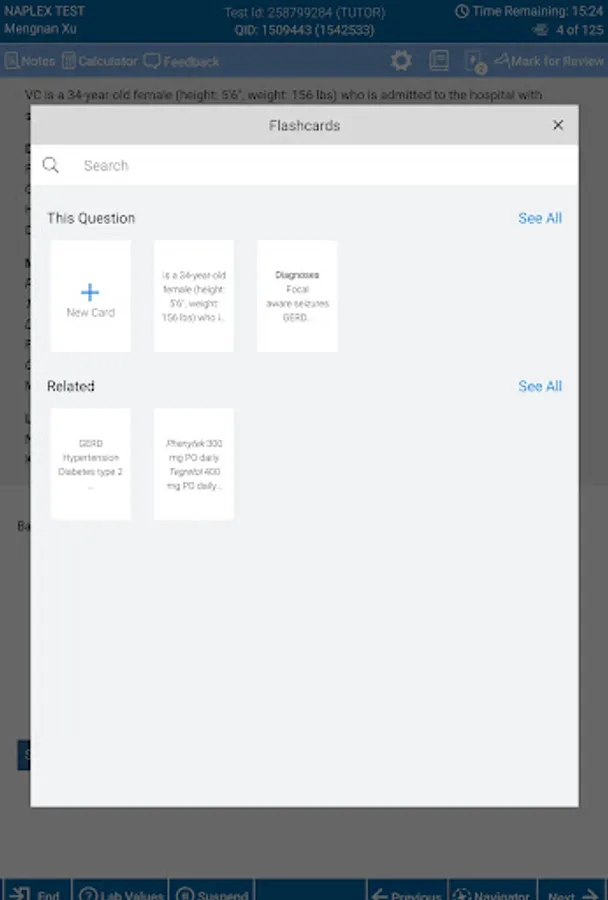Open the Diagnoses Focal aware seizures card

(x=297, y=296)
